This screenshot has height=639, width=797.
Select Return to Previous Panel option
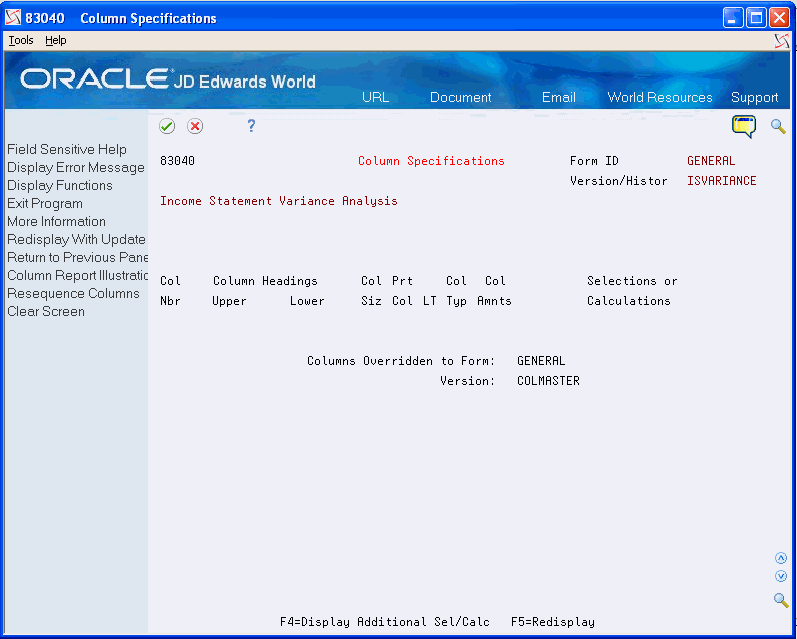click(77, 257)
